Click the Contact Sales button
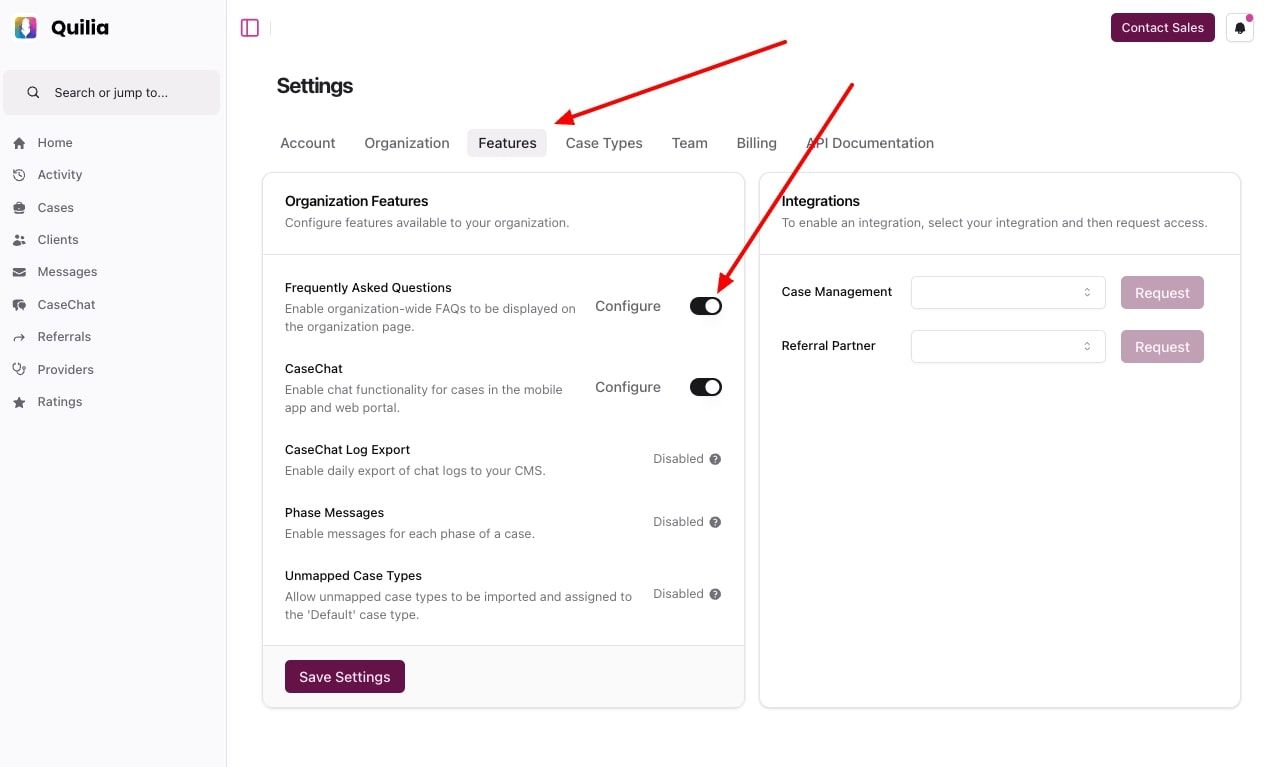The height and width of the screenshot is (767, 1273). [1163, 27]
